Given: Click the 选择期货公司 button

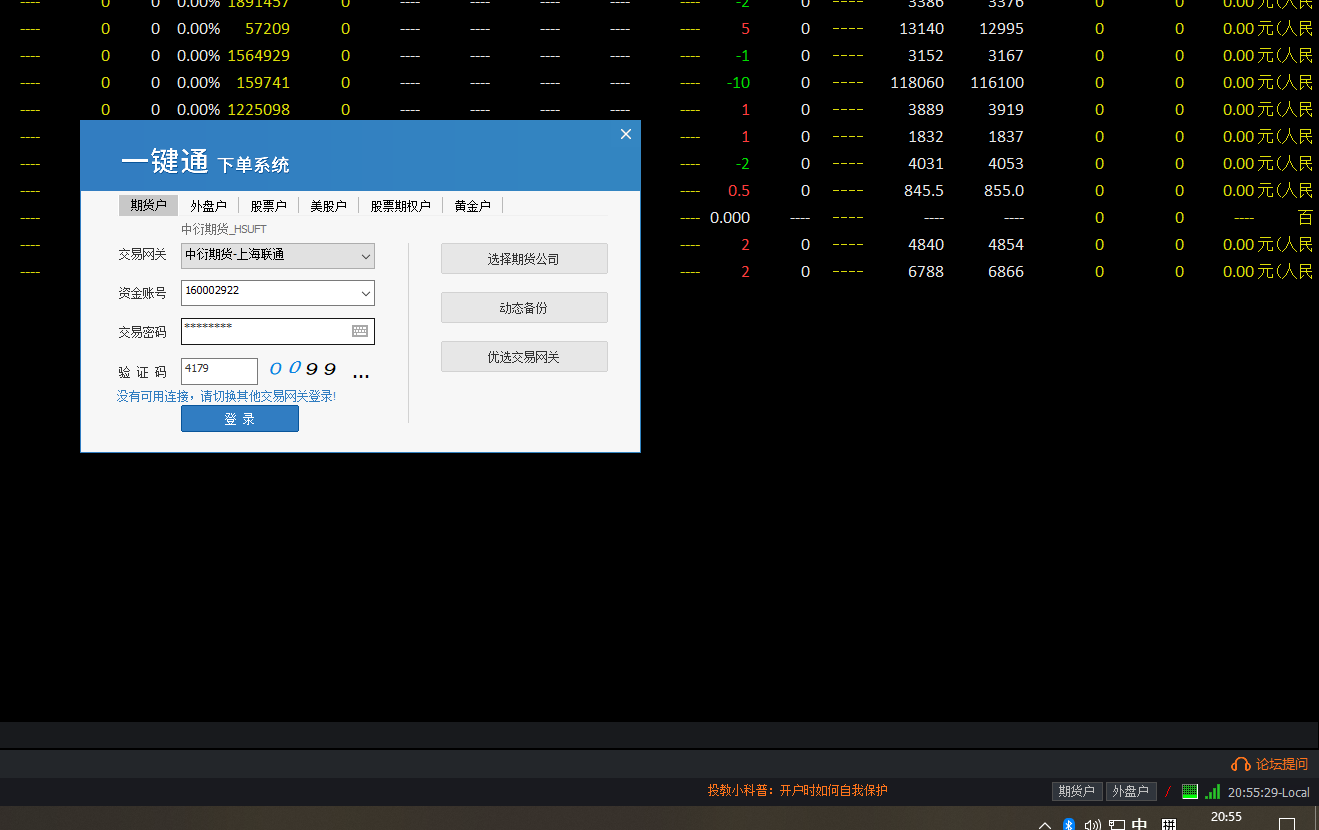Looking at the screenshot, I should (x=524, y=259).
